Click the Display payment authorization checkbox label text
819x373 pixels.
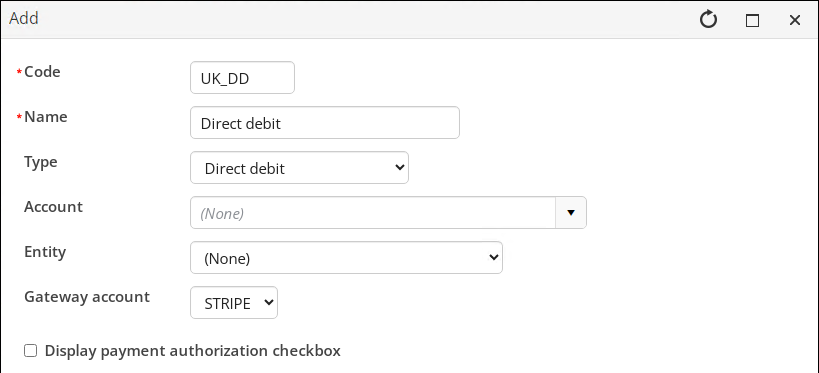[193, 351]
